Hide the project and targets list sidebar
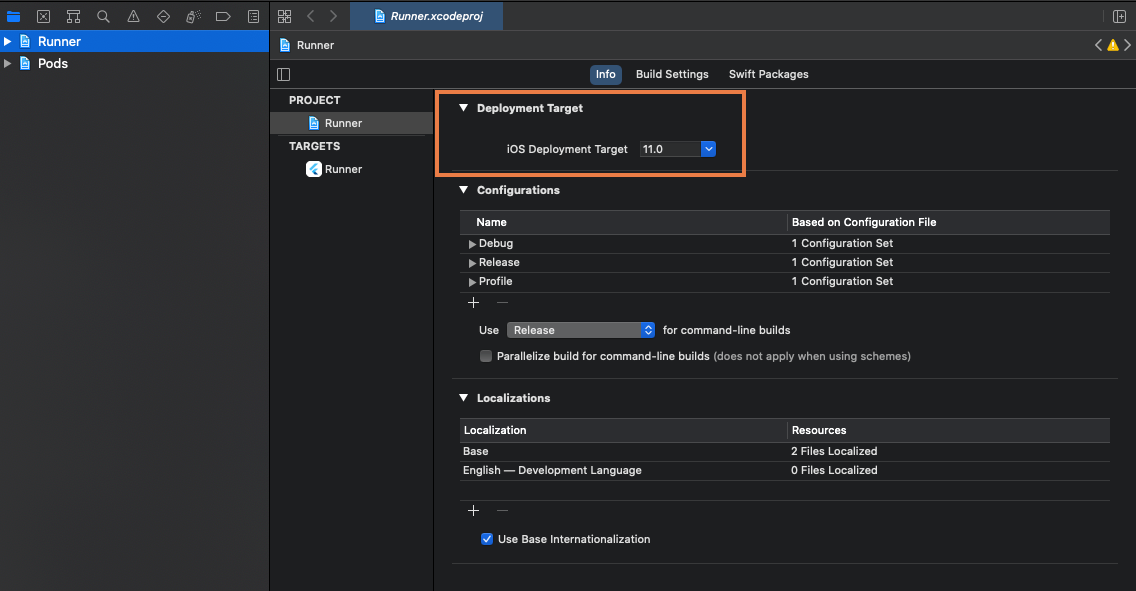 284,75
